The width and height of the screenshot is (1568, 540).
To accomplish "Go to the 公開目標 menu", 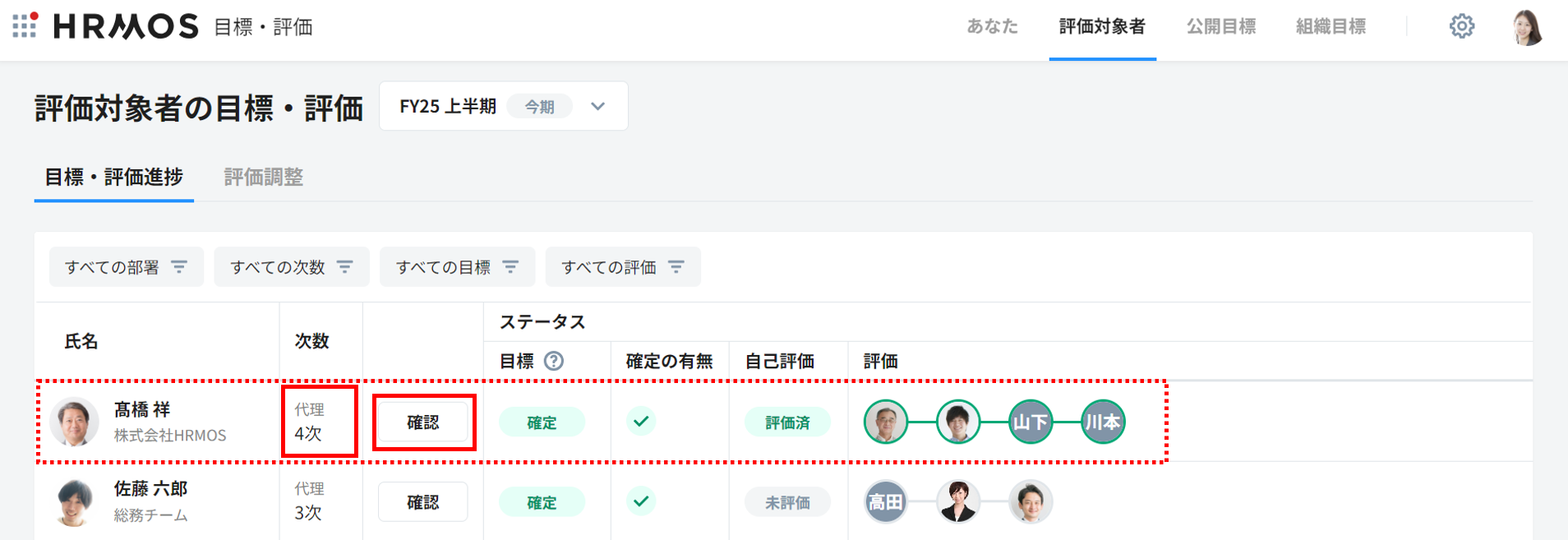I will point(1220,26).
